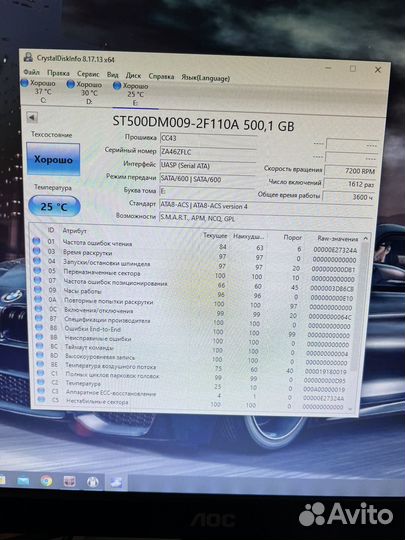405x540 pixels.
Task: Click the scroll up arrow of attribute list
Action: tap(365, 238)
